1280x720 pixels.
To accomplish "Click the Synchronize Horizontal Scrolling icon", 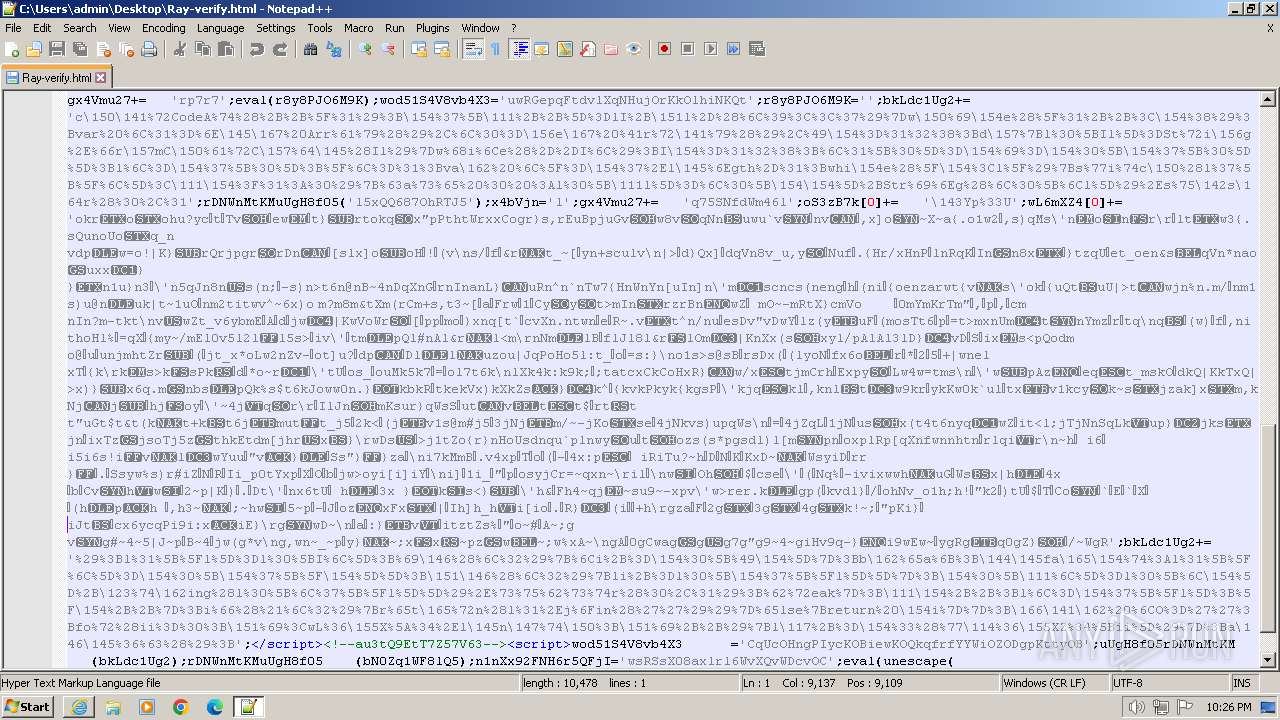I will 442,49.
